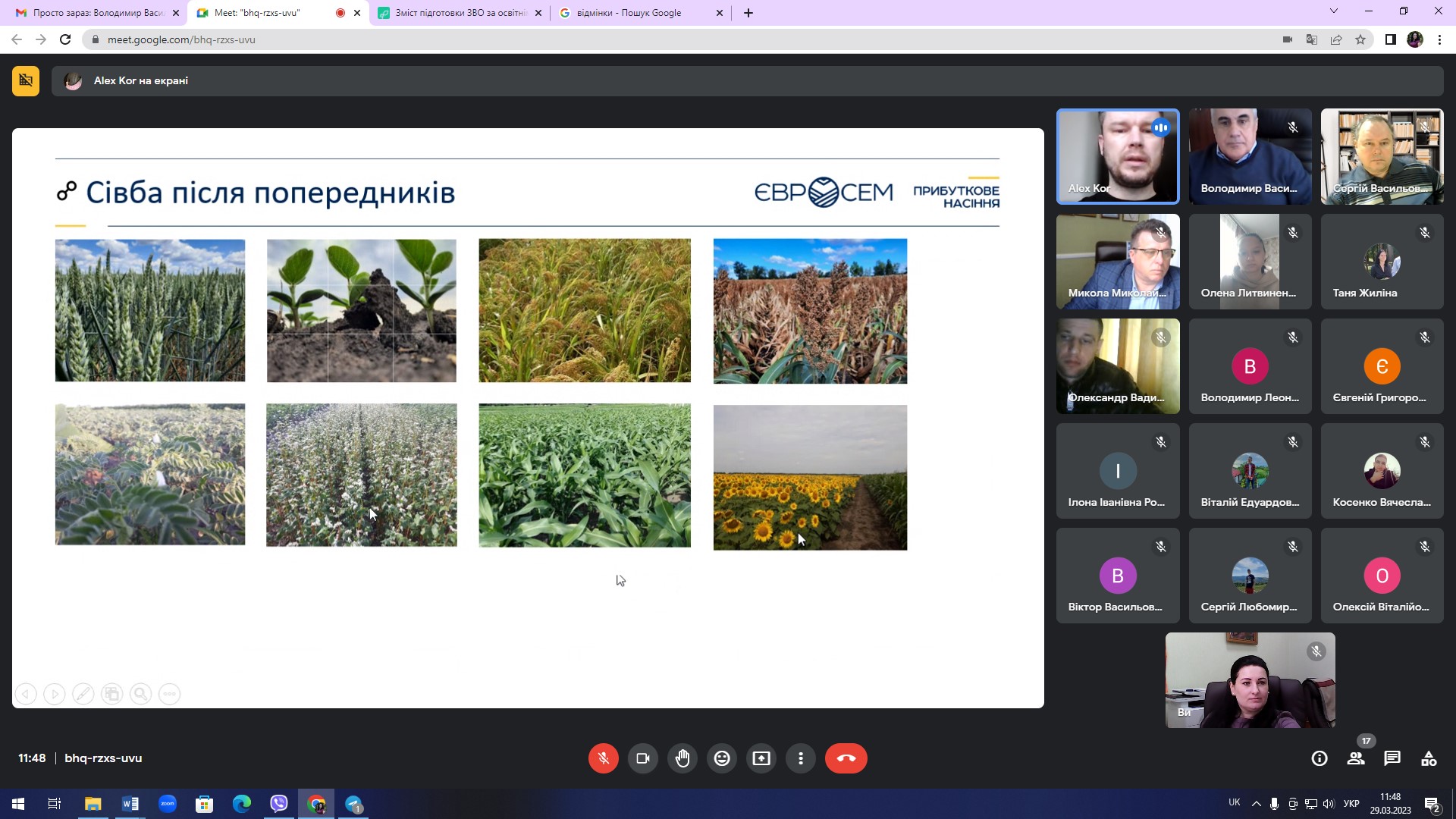
Task: Click browser back arrow
Action: click(17, 39)
